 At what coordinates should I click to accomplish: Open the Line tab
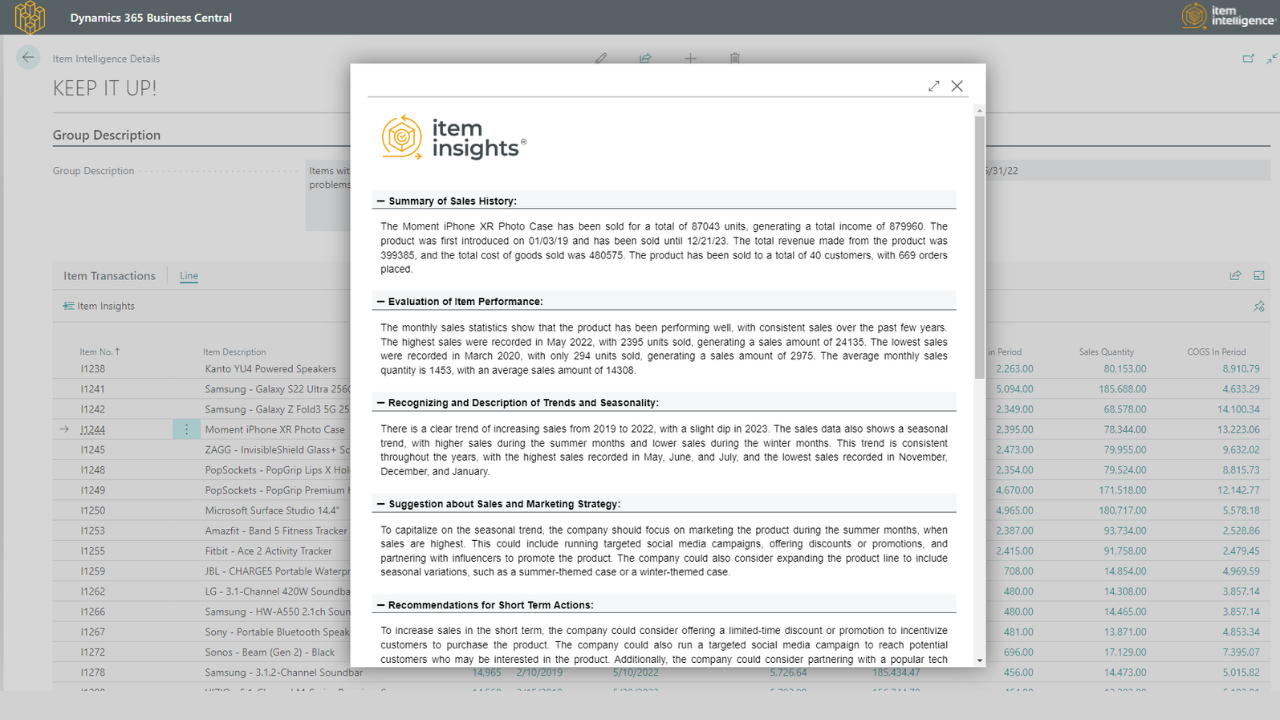coord(189,276)
